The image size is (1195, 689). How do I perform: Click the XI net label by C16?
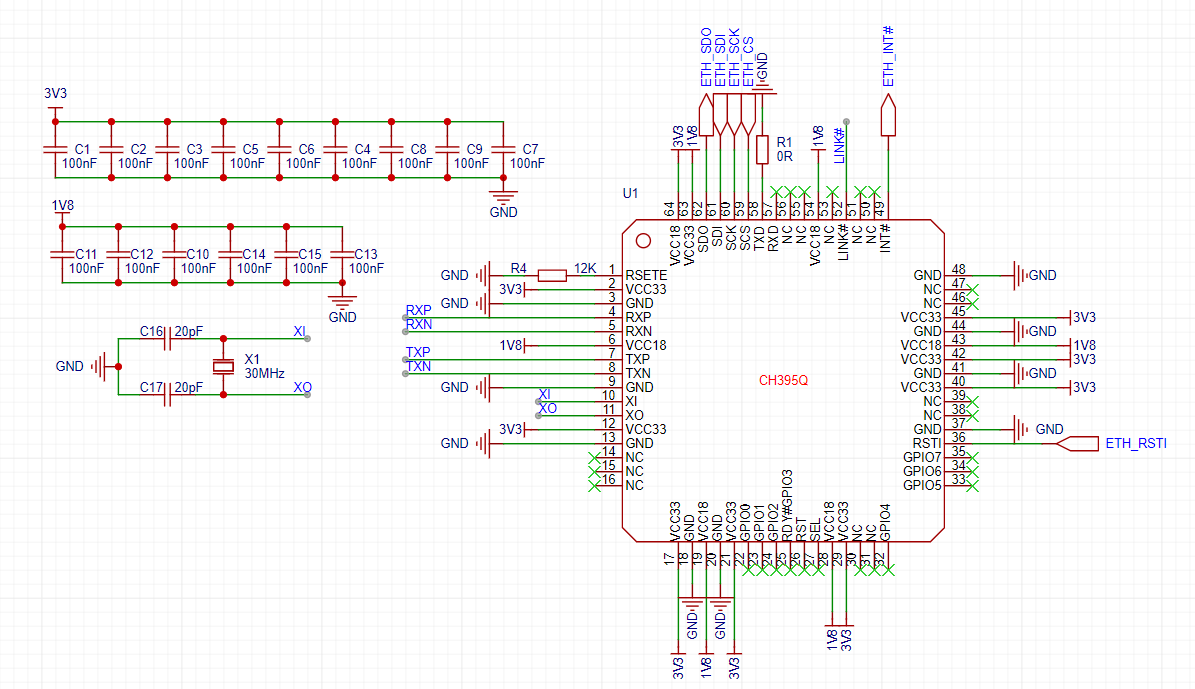300,332
